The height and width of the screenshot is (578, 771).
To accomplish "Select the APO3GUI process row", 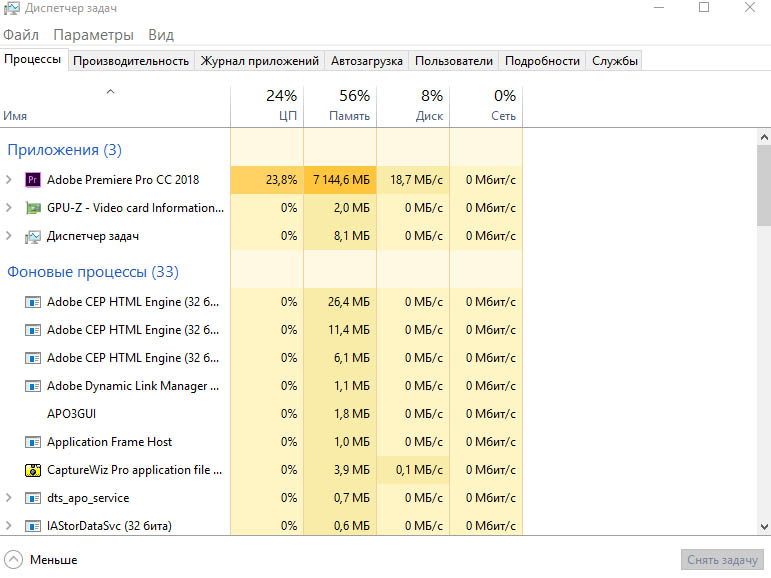I will [261, 414].
